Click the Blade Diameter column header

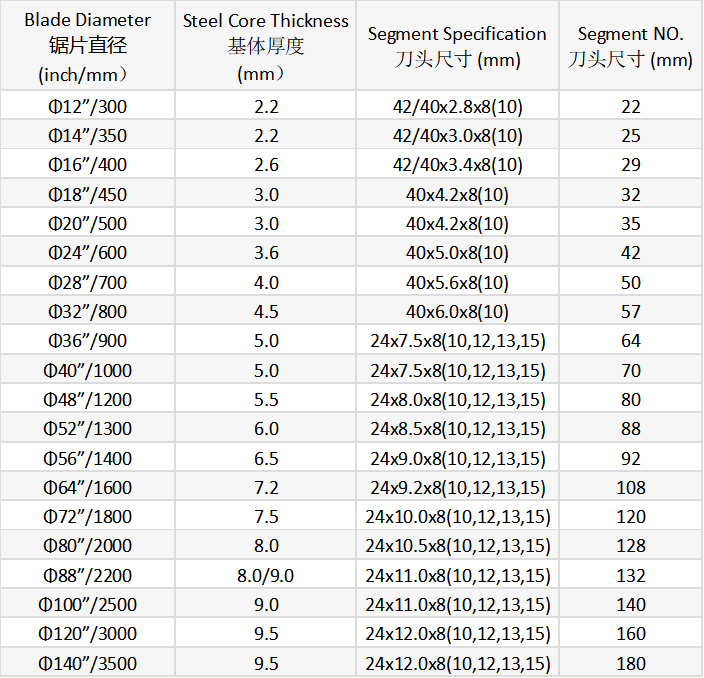88,45
